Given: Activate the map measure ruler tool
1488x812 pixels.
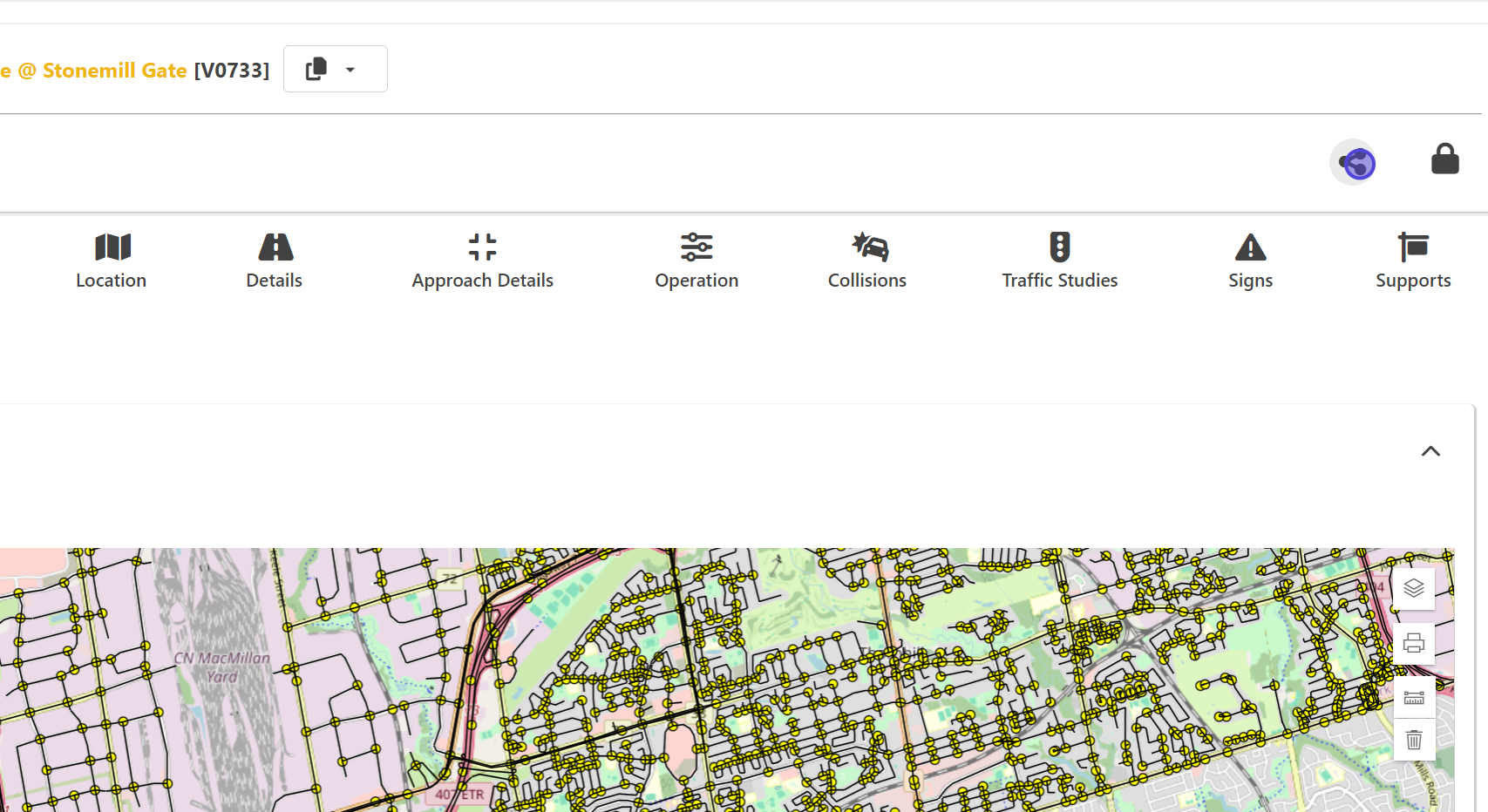Looking at the screenshot, I should (1414, 698).
